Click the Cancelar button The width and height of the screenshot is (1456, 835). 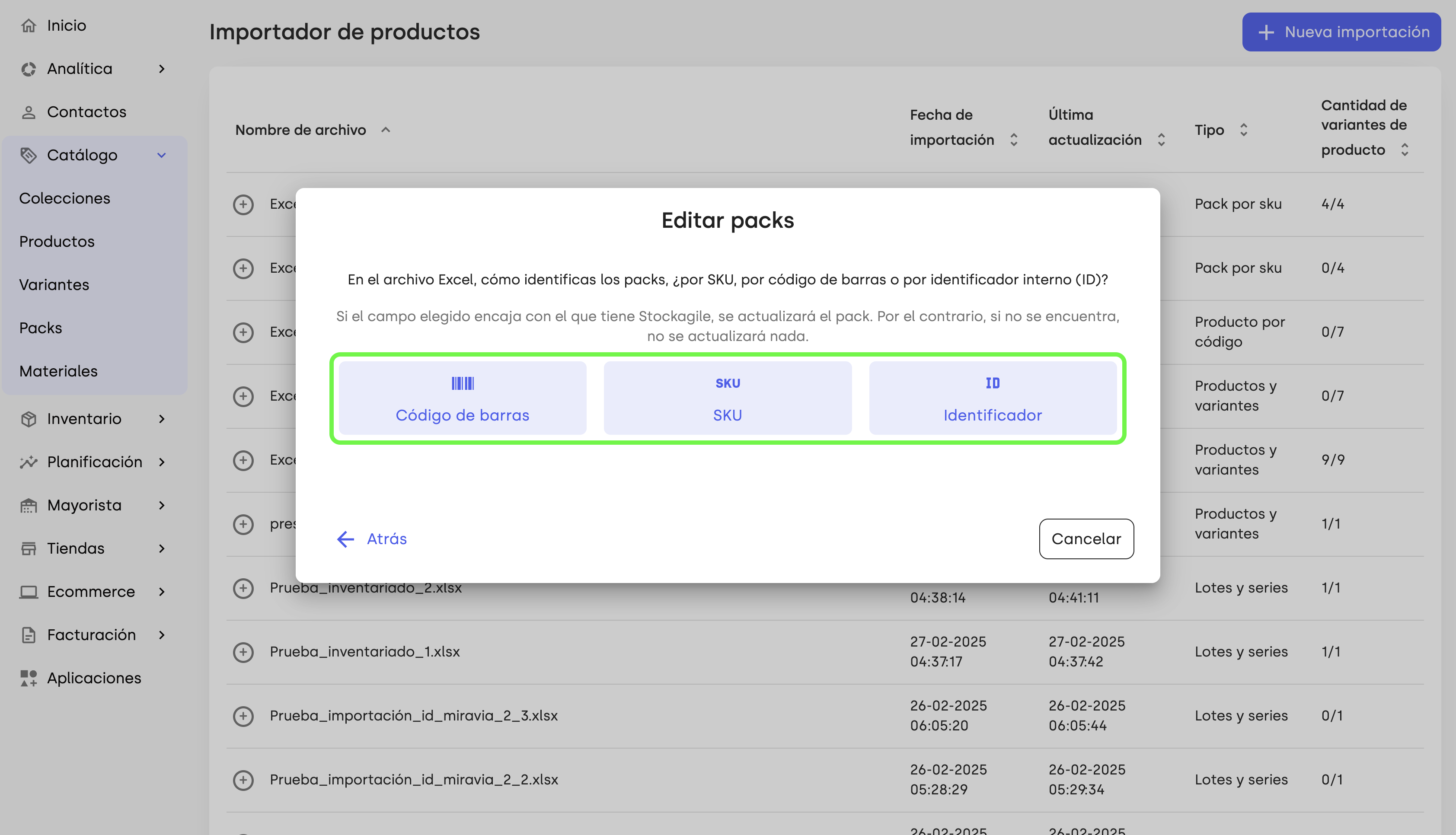(x=1086, y=539)
